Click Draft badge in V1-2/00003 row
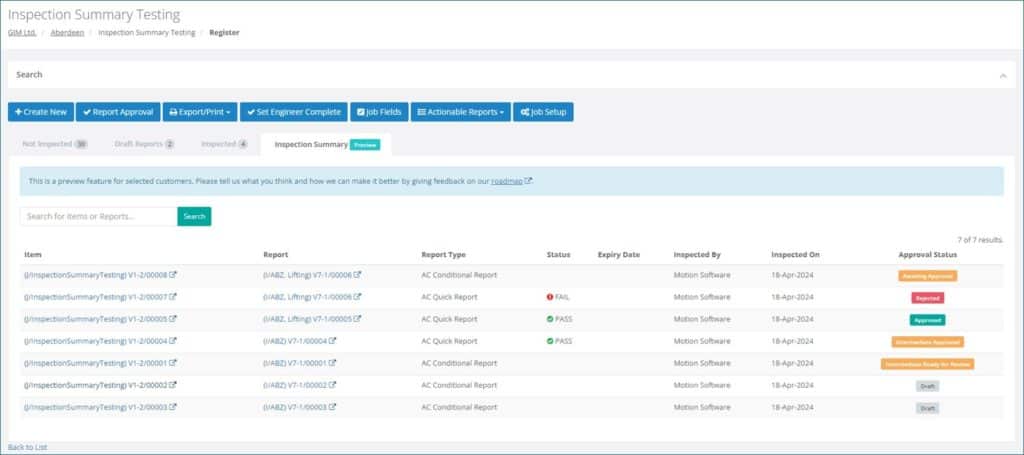 pyautogui.click(x=927, y=408)
